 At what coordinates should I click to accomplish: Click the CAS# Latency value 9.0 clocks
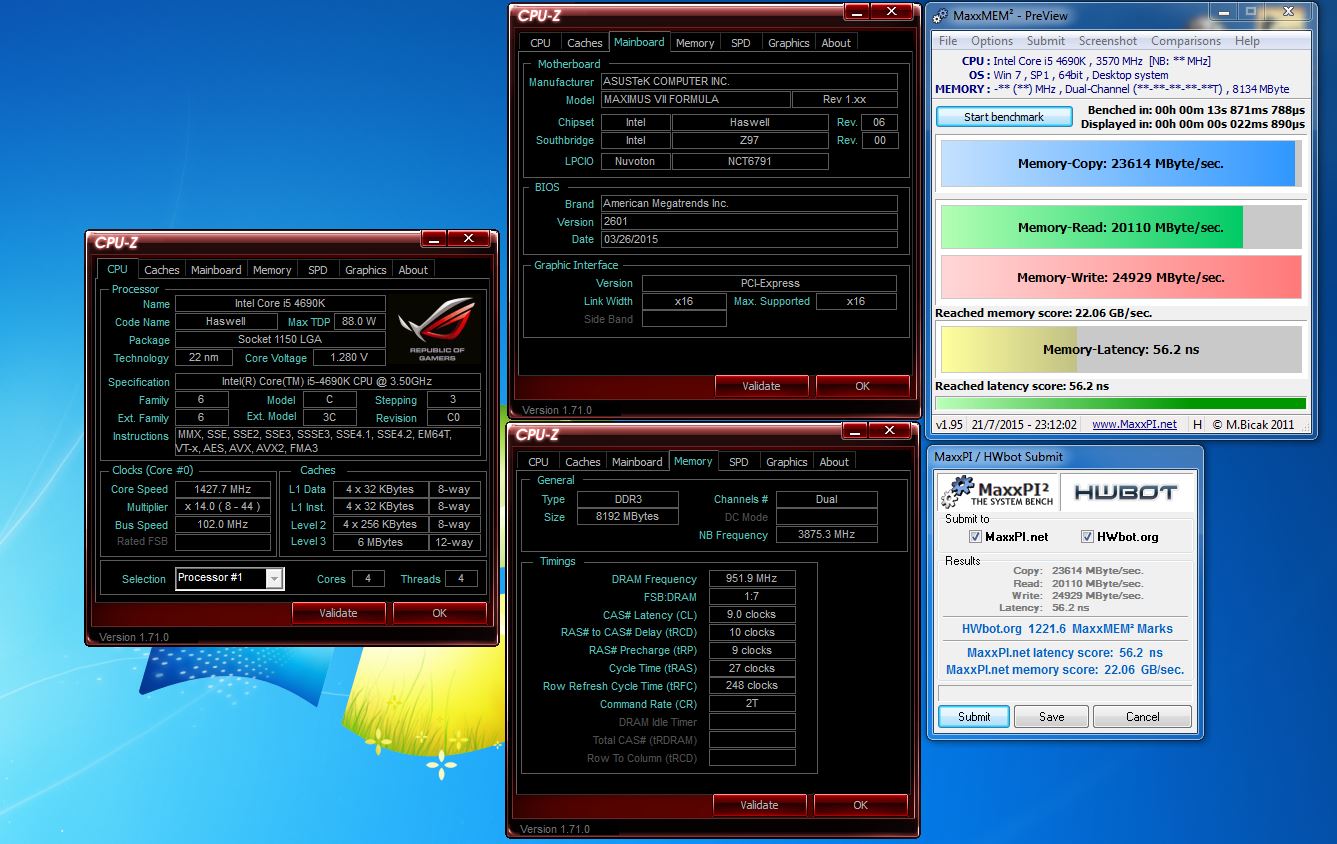pyautogui.click(x=753, y=614)
